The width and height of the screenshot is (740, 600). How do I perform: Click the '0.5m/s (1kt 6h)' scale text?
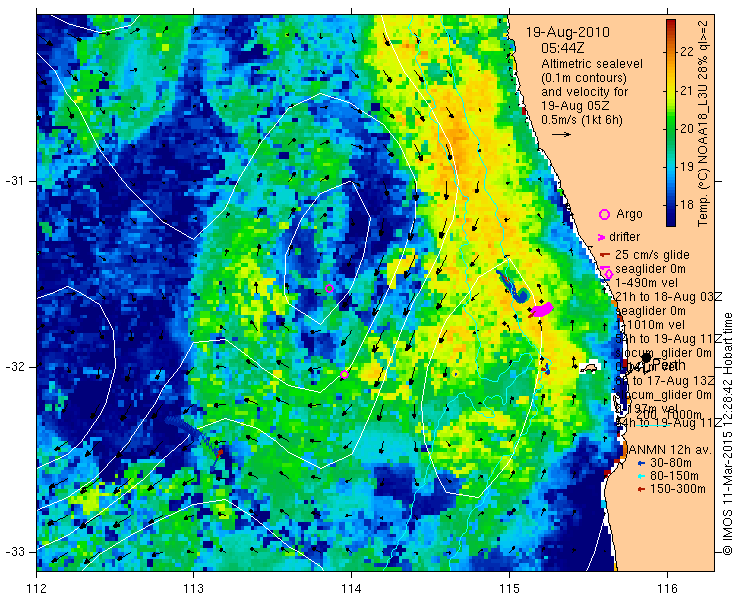coord(581,120)
